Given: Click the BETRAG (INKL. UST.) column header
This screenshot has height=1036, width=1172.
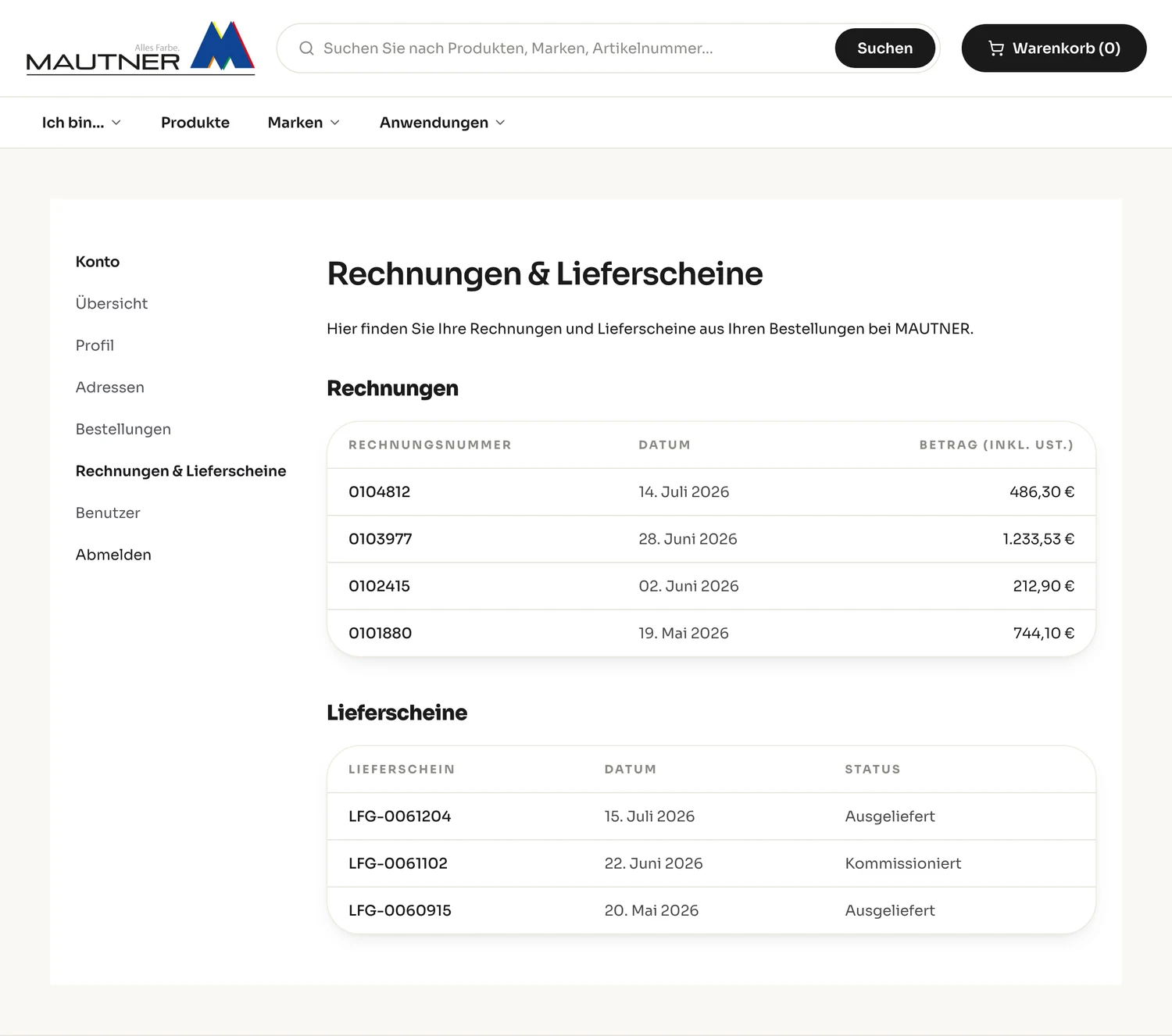Looking at the screenshot, I should (996, 445).
